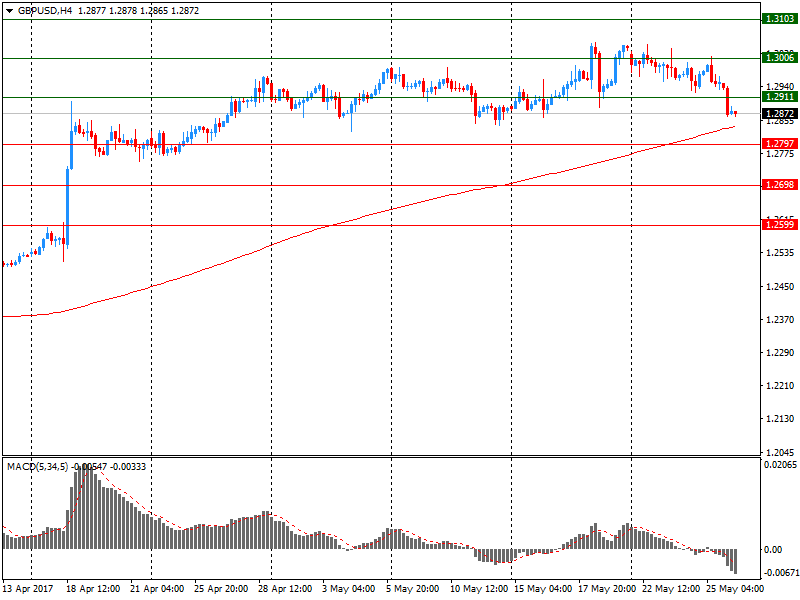Click the 1.2775 price scale value
This screenshot has width=800, height=600.
[x=780, y=154]
